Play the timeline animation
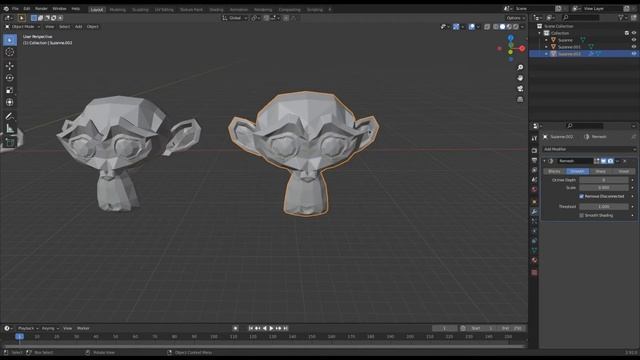This screenshot has height=360, width=640. point(271,329)
